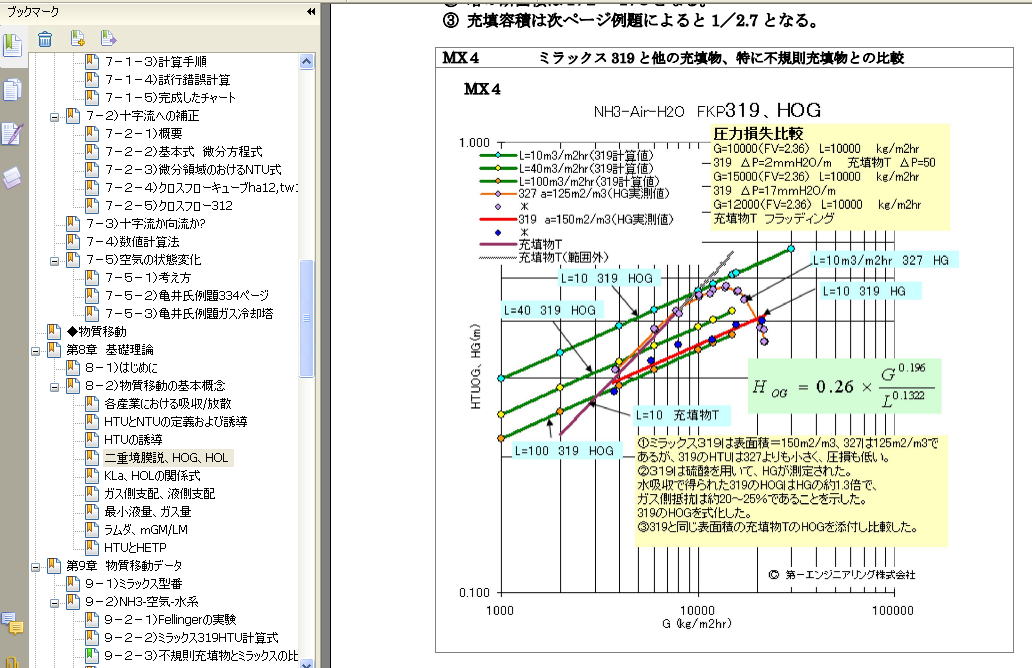This screenshot has height=668, width=1032.
Task: Open bookmark 7-5-2)亀井氏例題334ページ
Action: click(187, 295)
